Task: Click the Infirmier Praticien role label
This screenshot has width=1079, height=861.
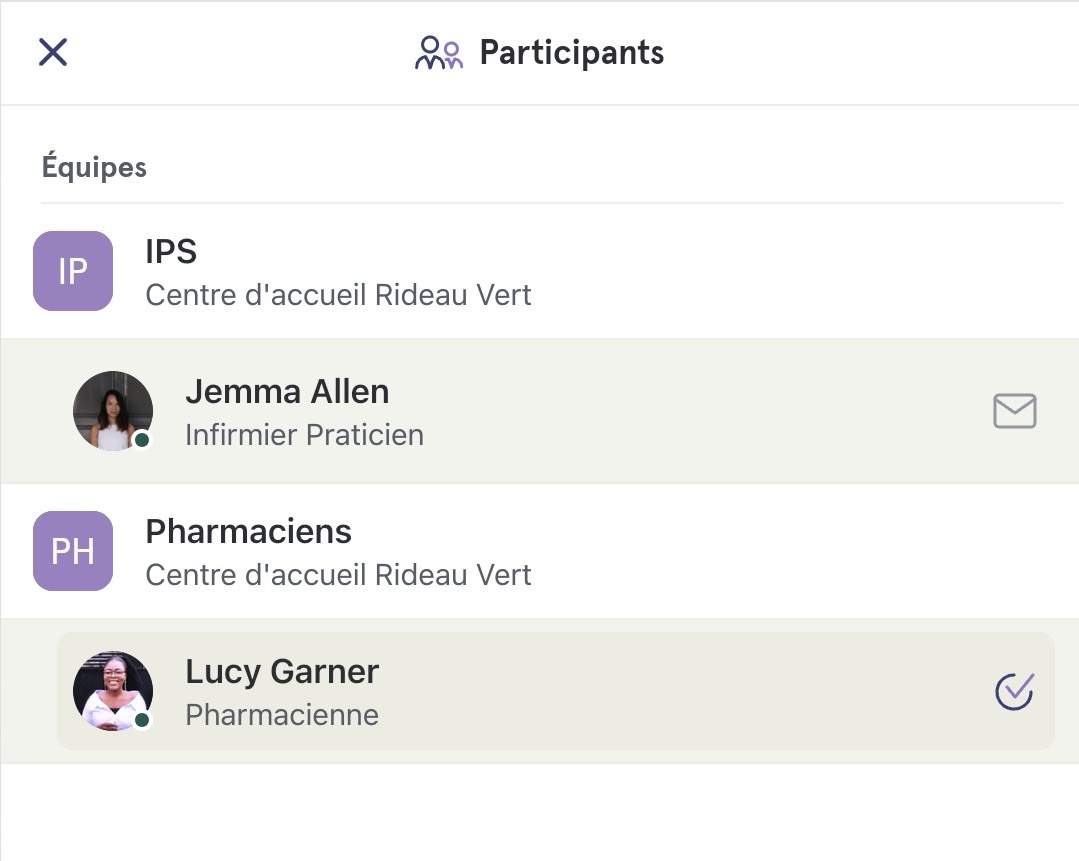Action: [304, 435]
